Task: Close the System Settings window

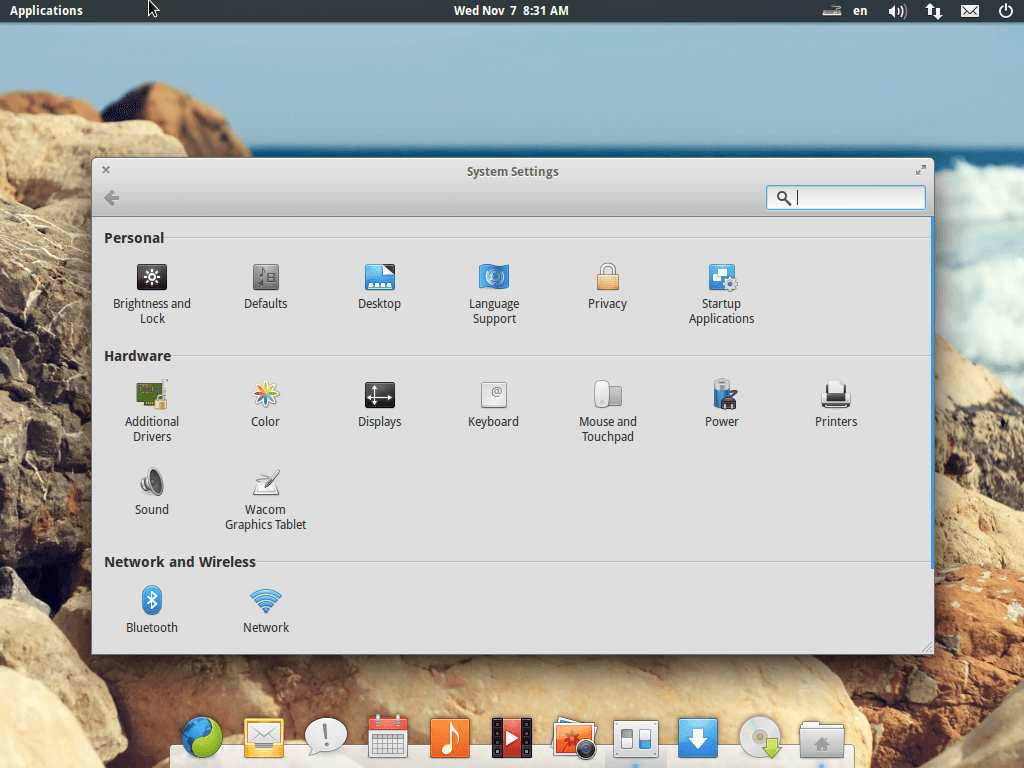Action: point(106,170)
